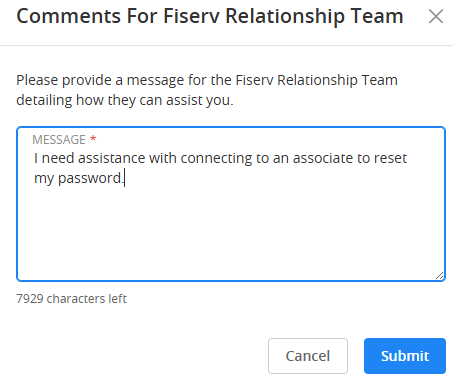Place cursor in the word 'connecting'
The width and height of the screenshot is (453, 384).
coord(216,159)
